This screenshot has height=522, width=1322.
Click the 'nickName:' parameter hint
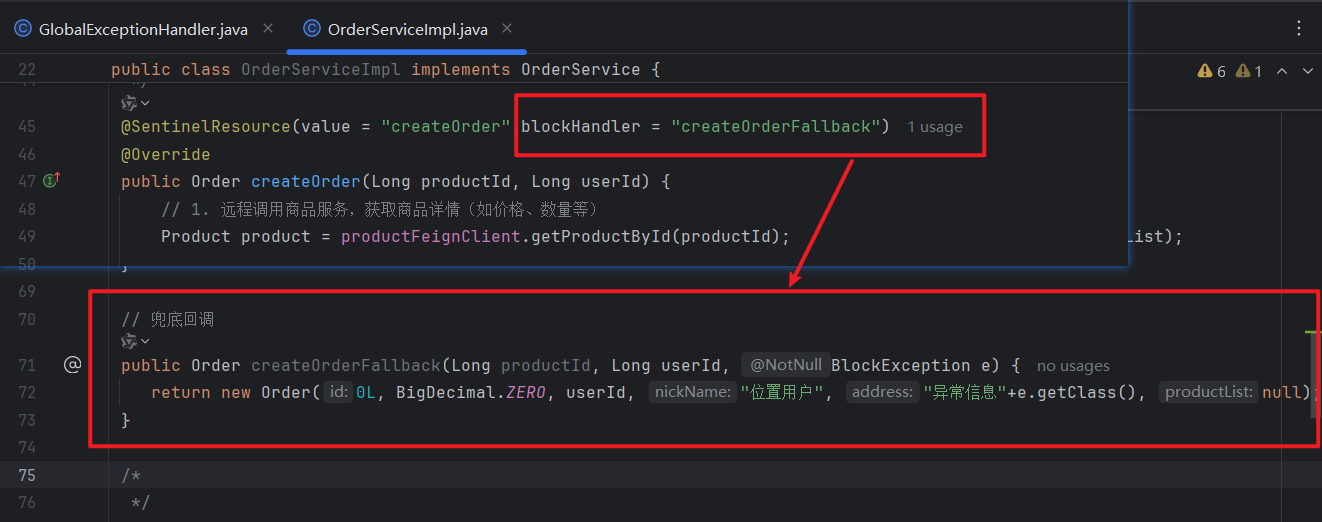click(x=693, y=392)
